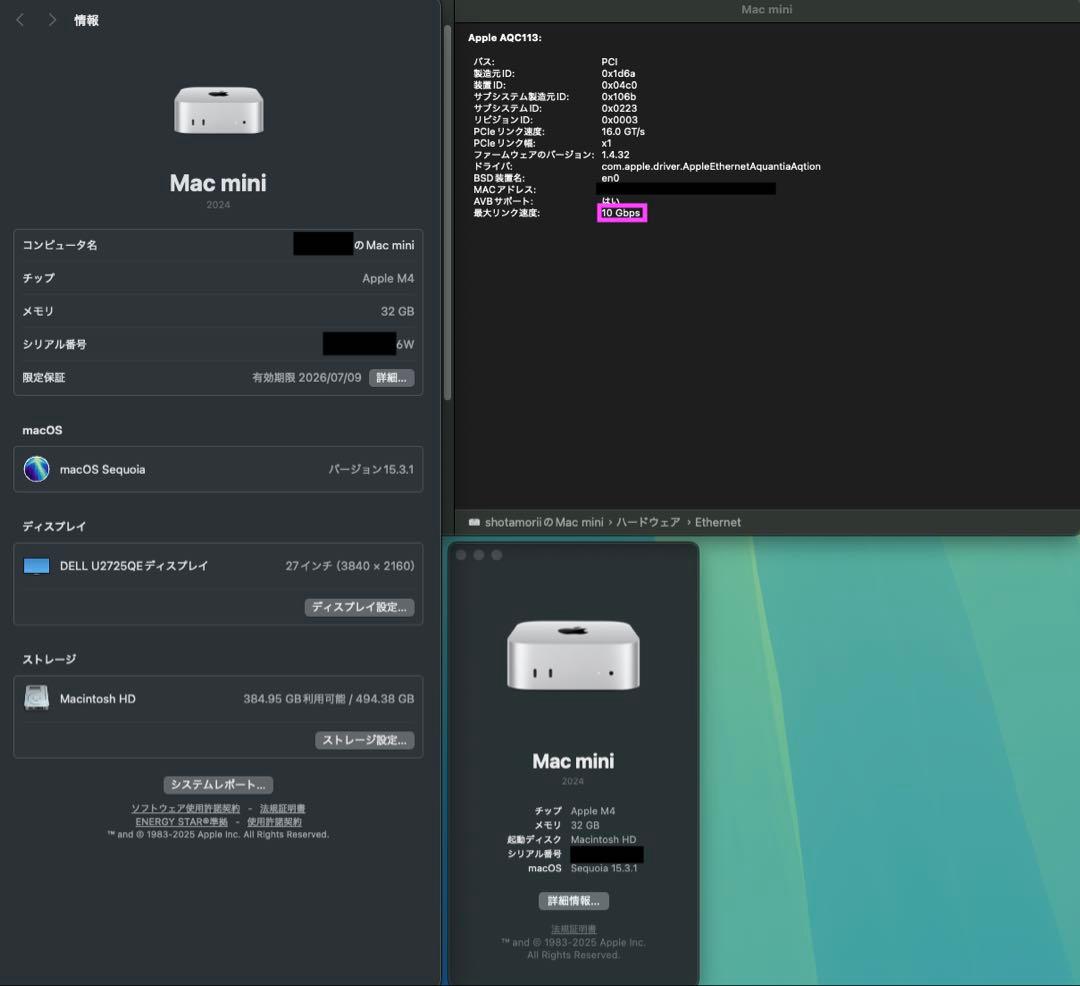
Task: Go forward with the right chevron in 情報 pane
Action: tap(52, 20)
